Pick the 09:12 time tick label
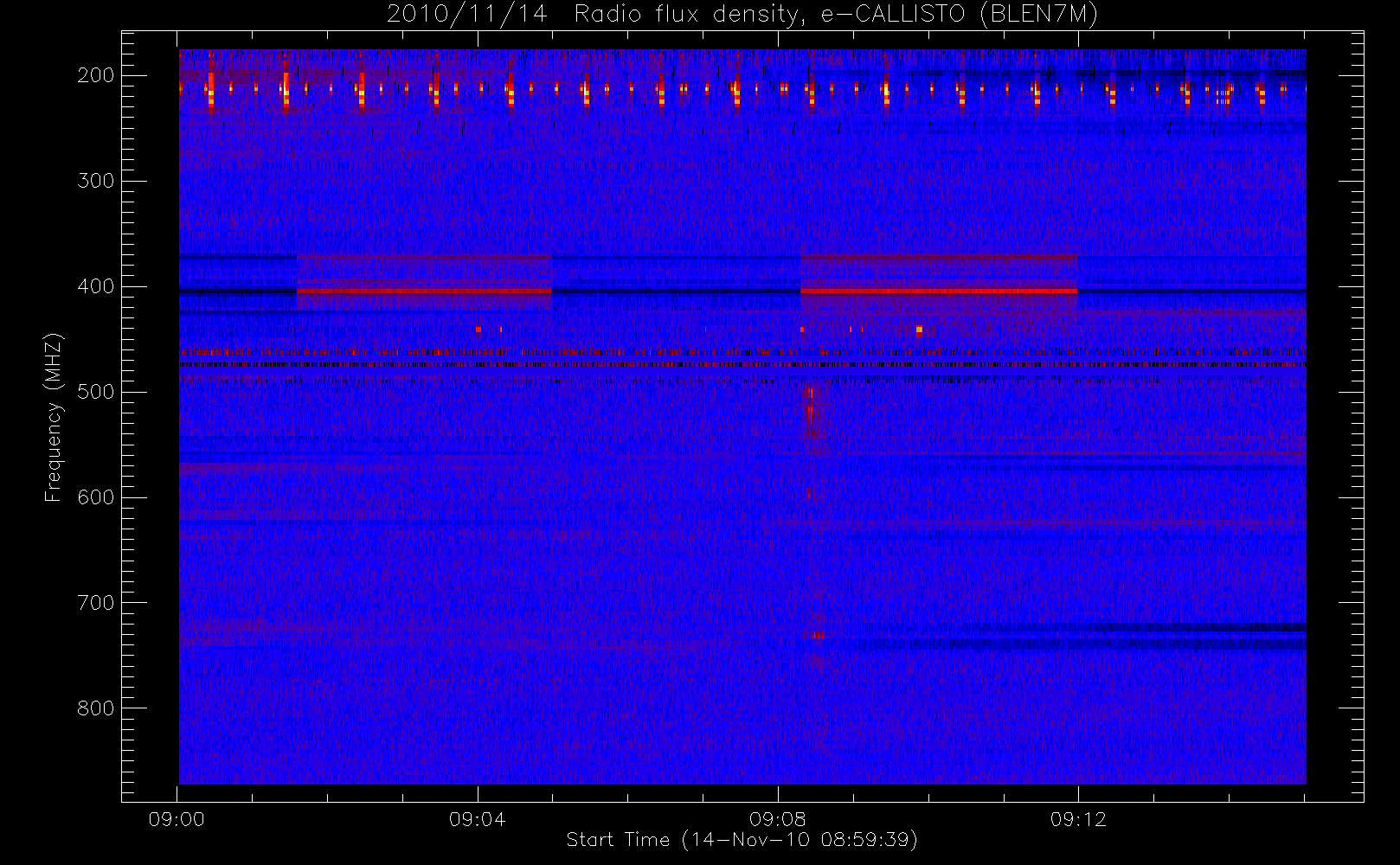Image resolution: width=1400 pixels, height=865 pixels. [1077, 819]
